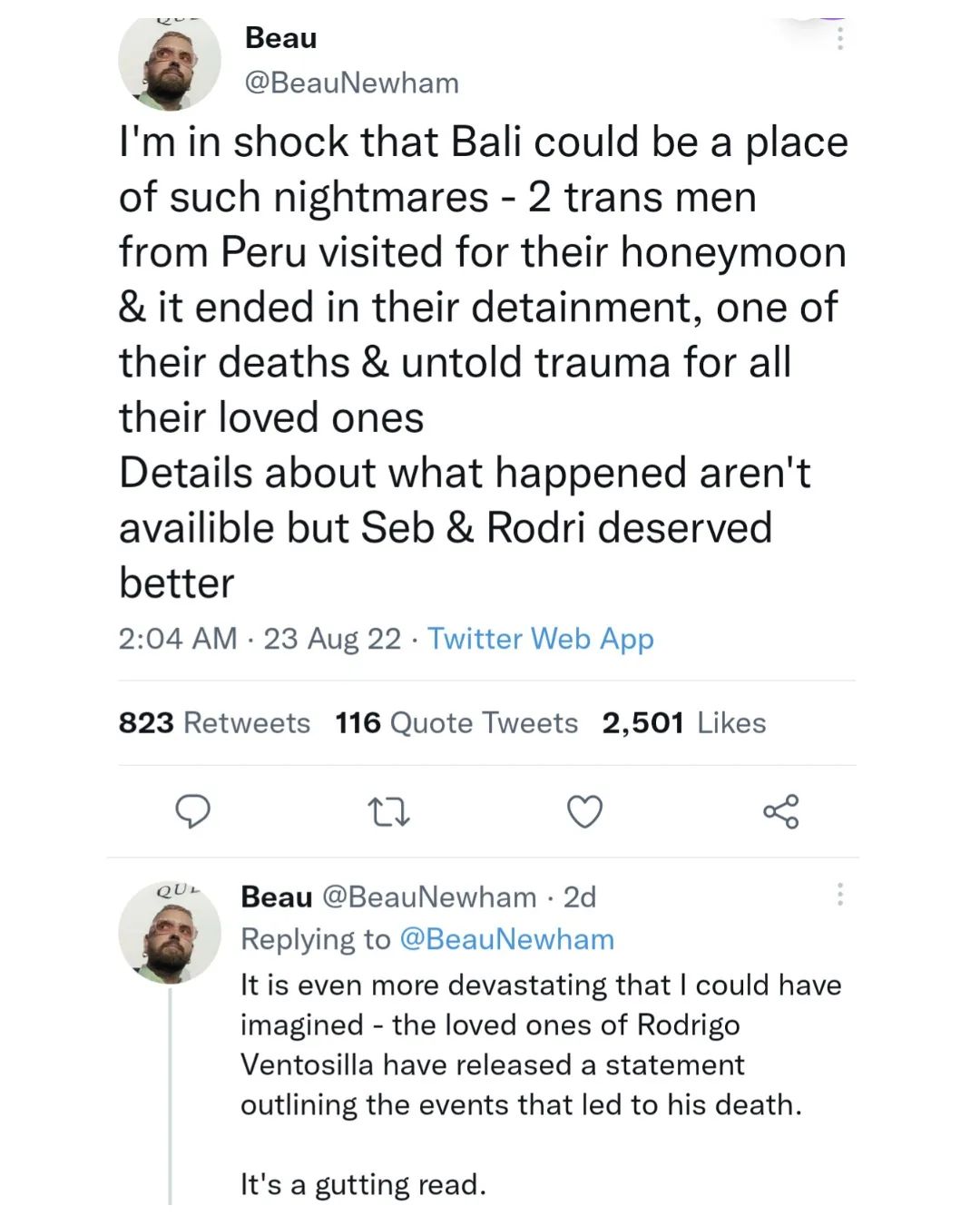Click the @BeauNewham handle under main name
Image resolution: width=980 pixels, height=1225 pixels.
(x=352, y=83)
